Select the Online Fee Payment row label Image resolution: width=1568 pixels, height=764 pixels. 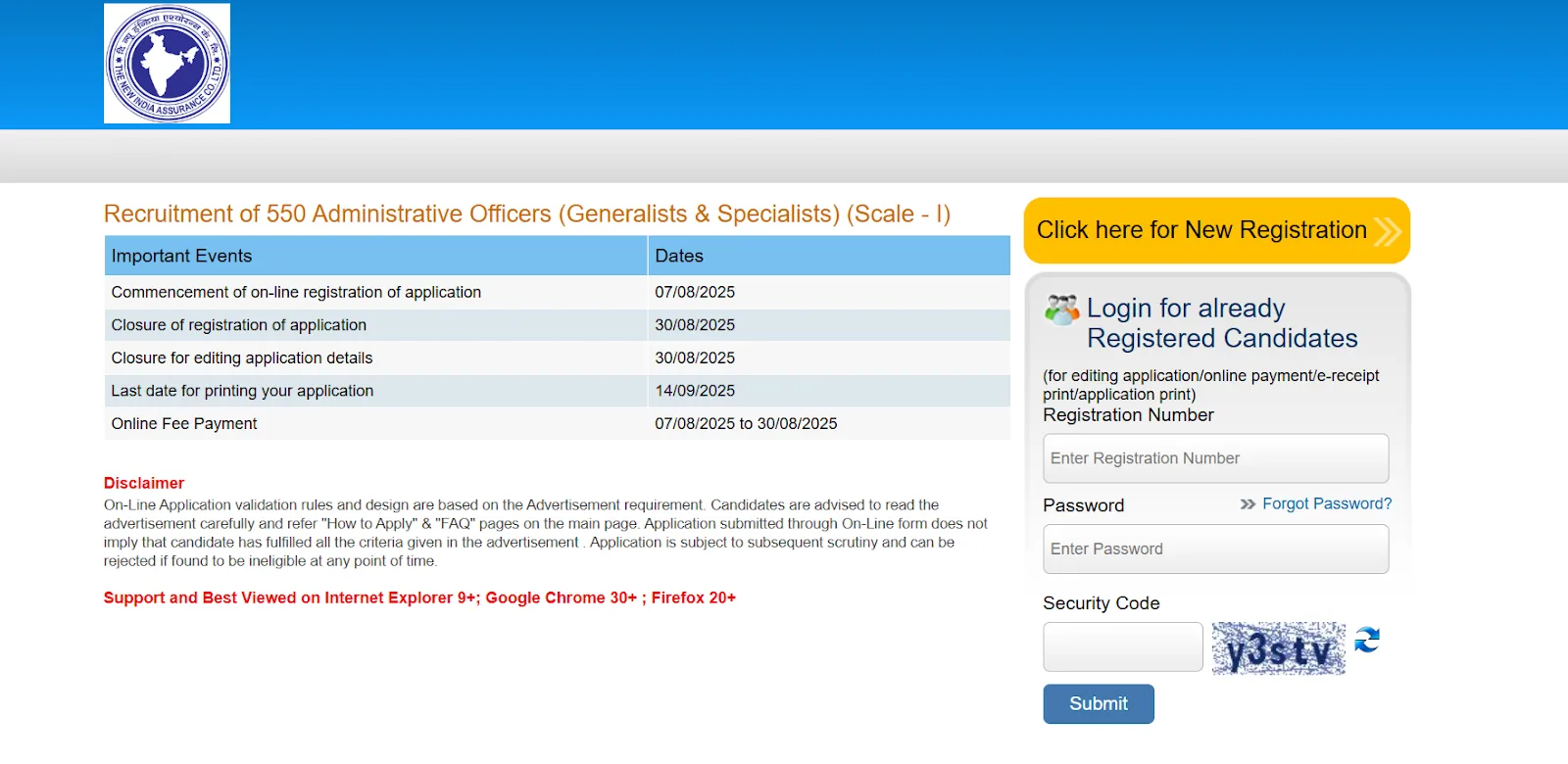tap(184, 423)
